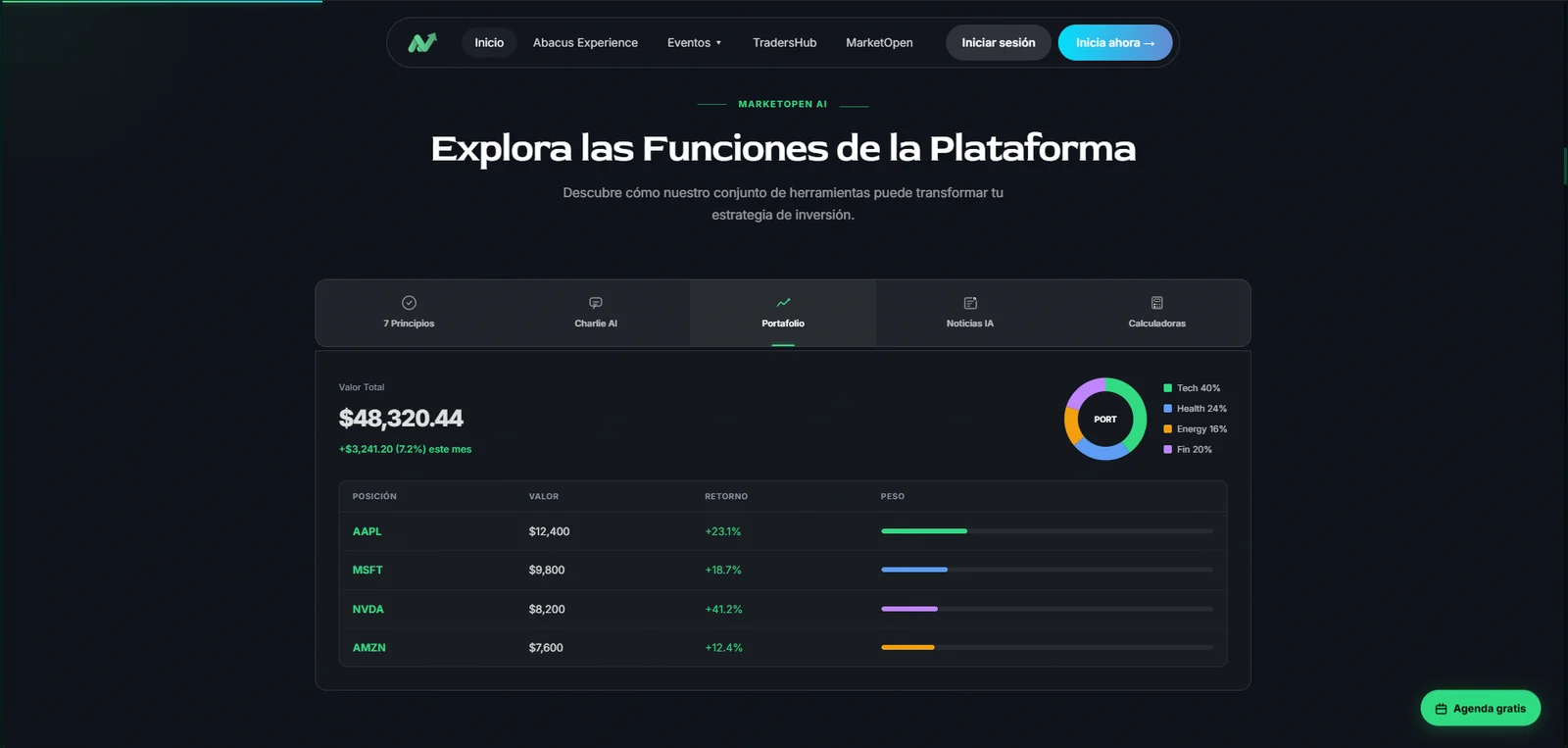Click the Inicia ahora button
The width and height of the screenshot is (1568, 748).
pyautogui.click(x=1115, y=42)
